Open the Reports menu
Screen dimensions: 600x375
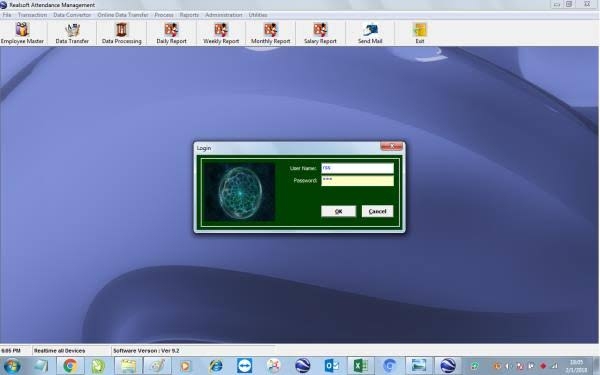(x=189, y=15)
